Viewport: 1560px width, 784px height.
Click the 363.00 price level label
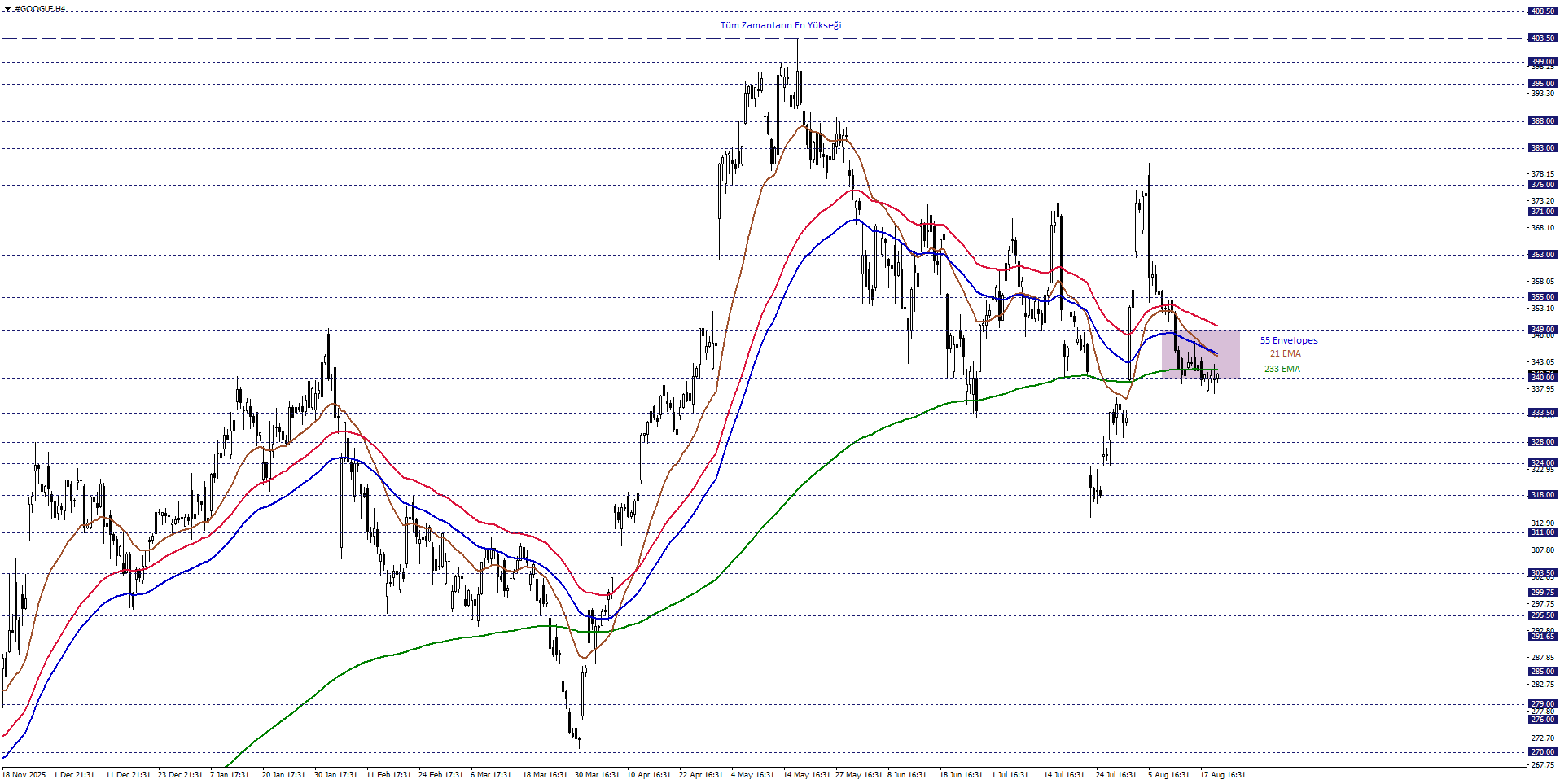[x=1543, y=255]
